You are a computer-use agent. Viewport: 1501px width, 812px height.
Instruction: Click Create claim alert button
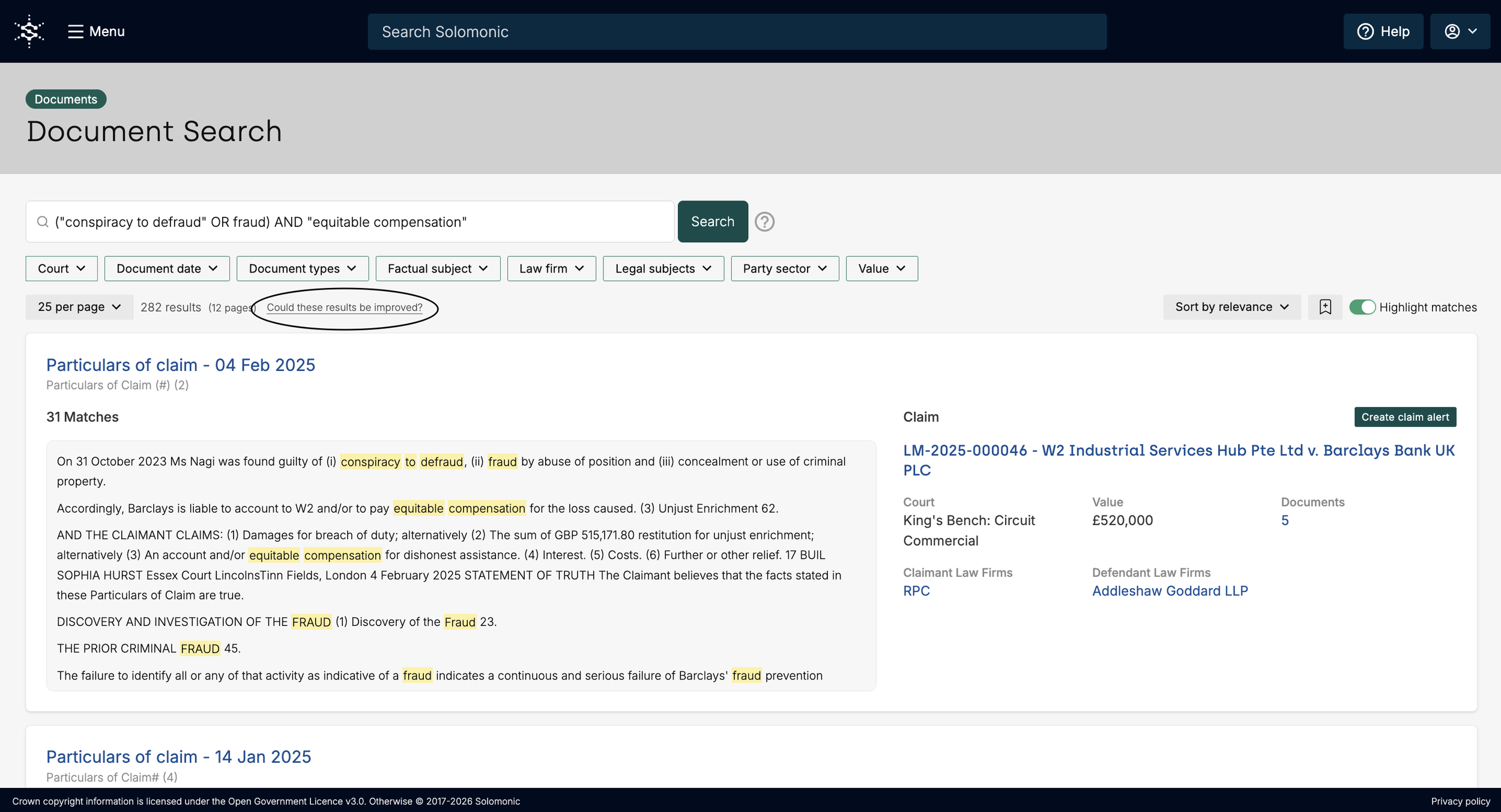click(1404, 417)
